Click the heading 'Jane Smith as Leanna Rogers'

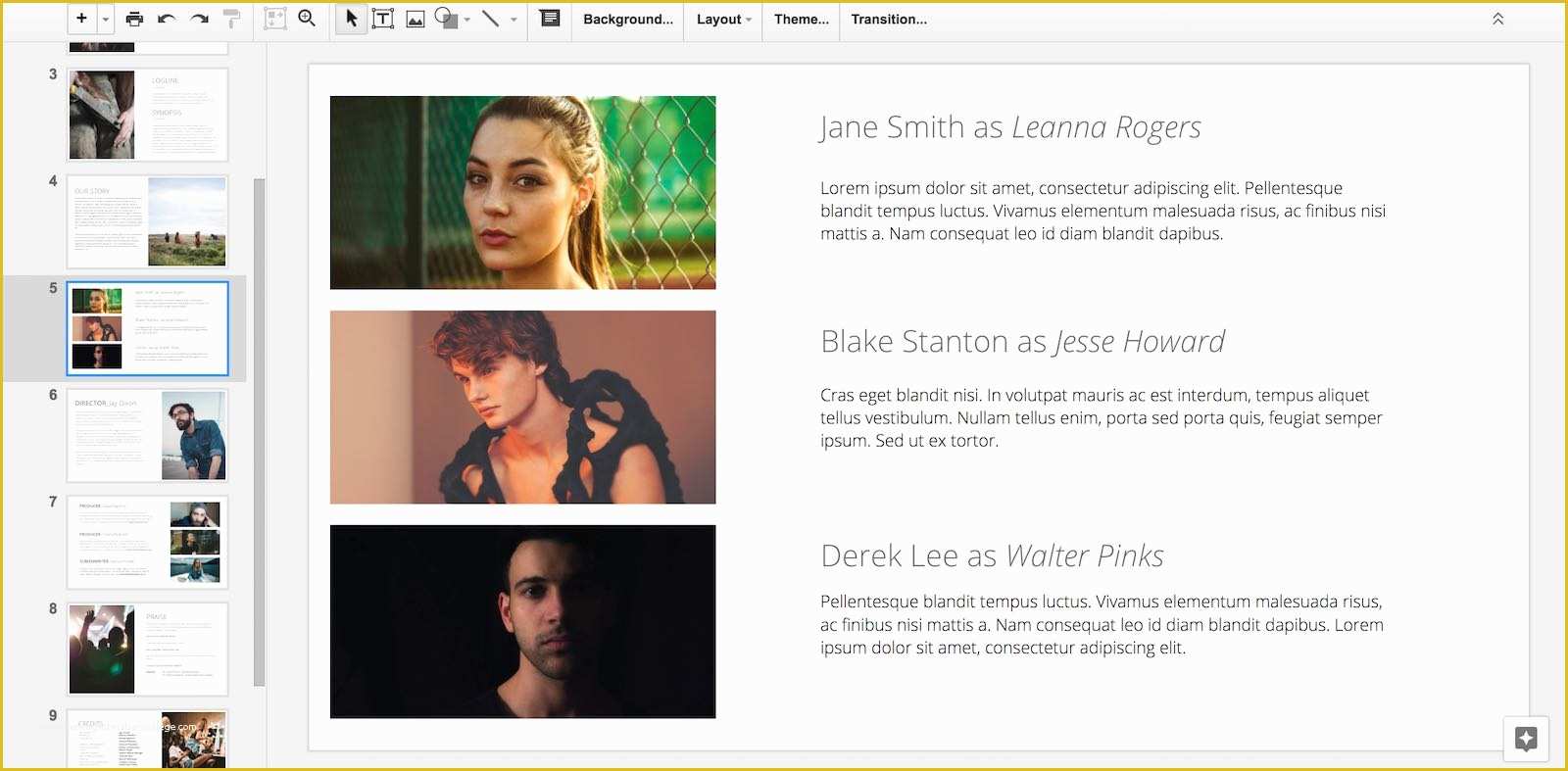(1010, 127)
